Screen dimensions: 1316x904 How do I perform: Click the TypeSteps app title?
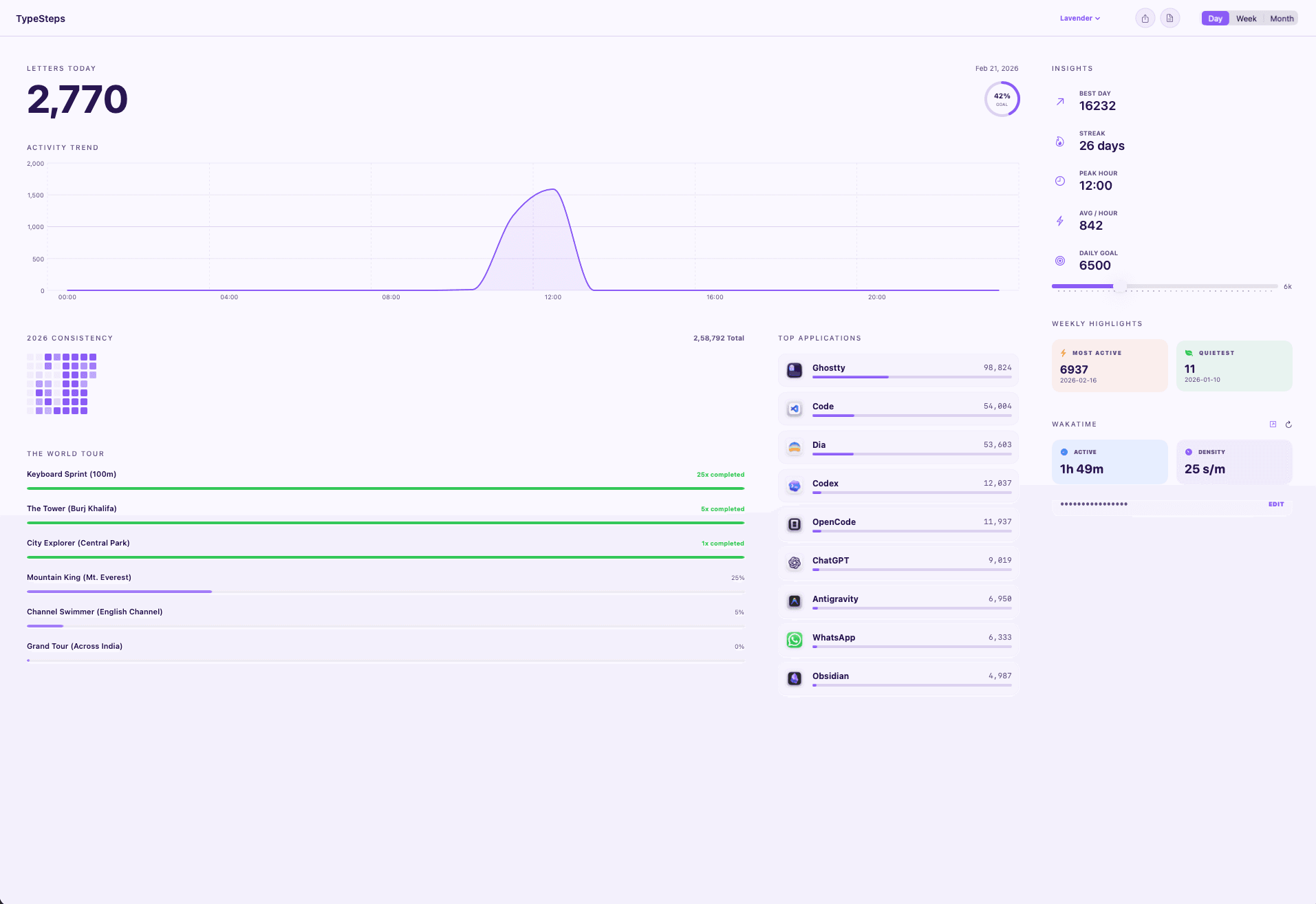click(x=41, y=19)
